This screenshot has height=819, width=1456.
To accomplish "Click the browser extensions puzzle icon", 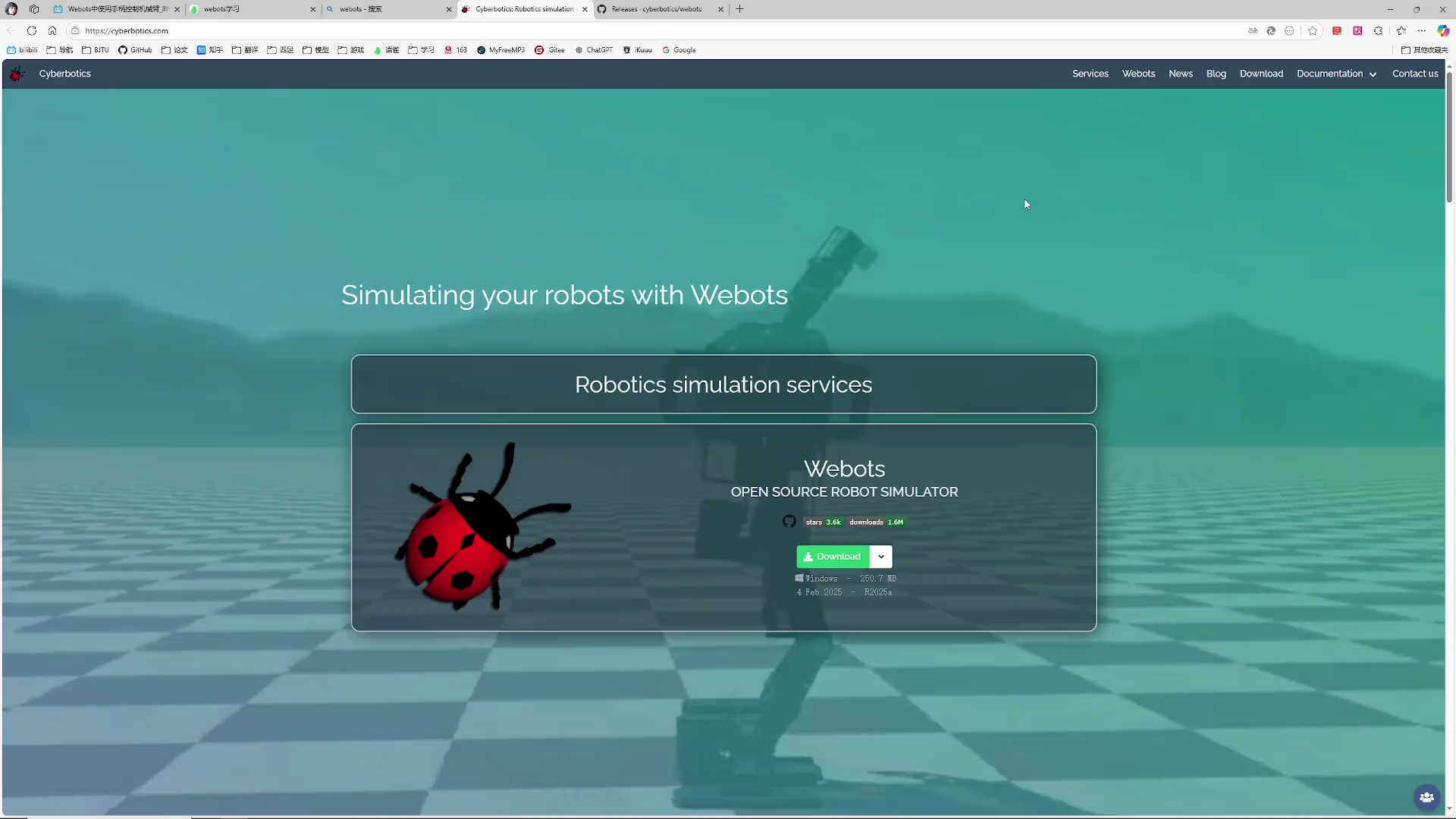I will [1378, 31].
